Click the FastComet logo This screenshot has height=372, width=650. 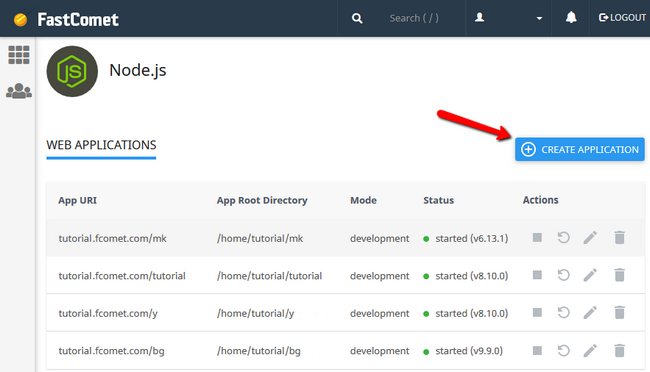[x=66, y=19]
